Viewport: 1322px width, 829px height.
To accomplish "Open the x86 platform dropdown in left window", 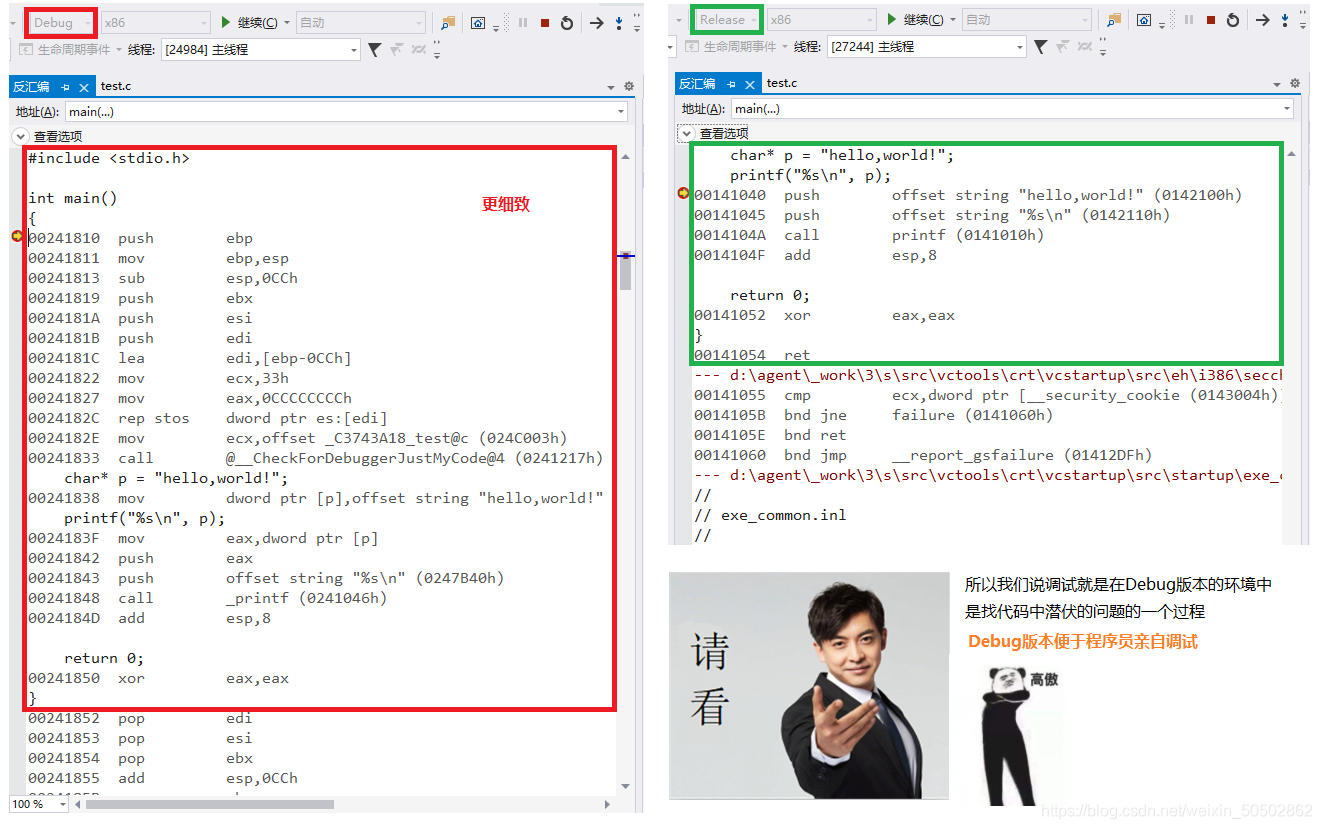I will 155,23.
